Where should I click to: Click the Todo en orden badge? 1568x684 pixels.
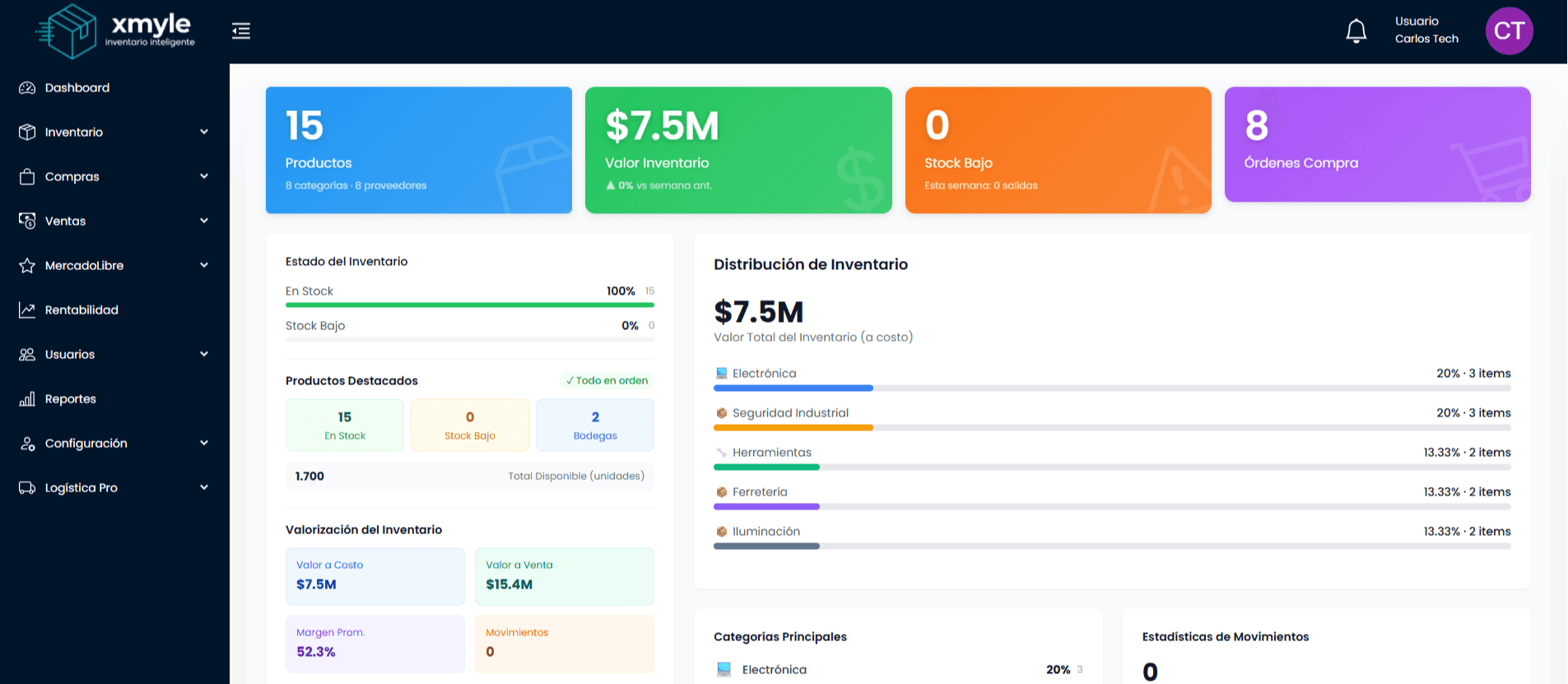click(607, 381)
